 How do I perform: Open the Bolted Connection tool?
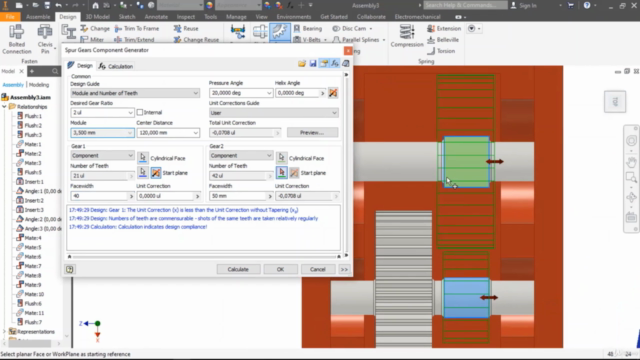click(x=17, y=39)
